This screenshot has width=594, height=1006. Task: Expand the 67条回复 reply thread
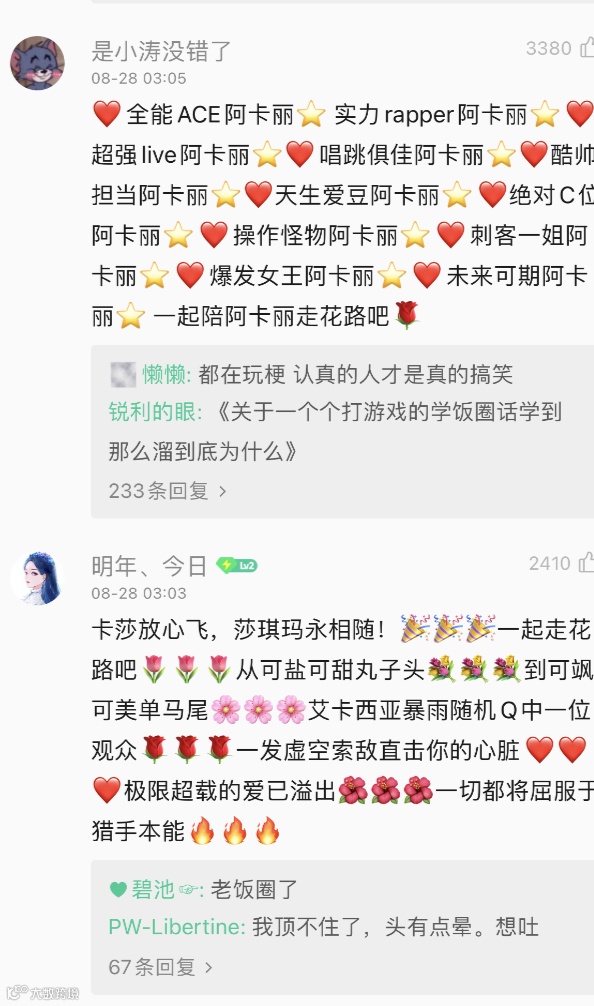[160, 967]
